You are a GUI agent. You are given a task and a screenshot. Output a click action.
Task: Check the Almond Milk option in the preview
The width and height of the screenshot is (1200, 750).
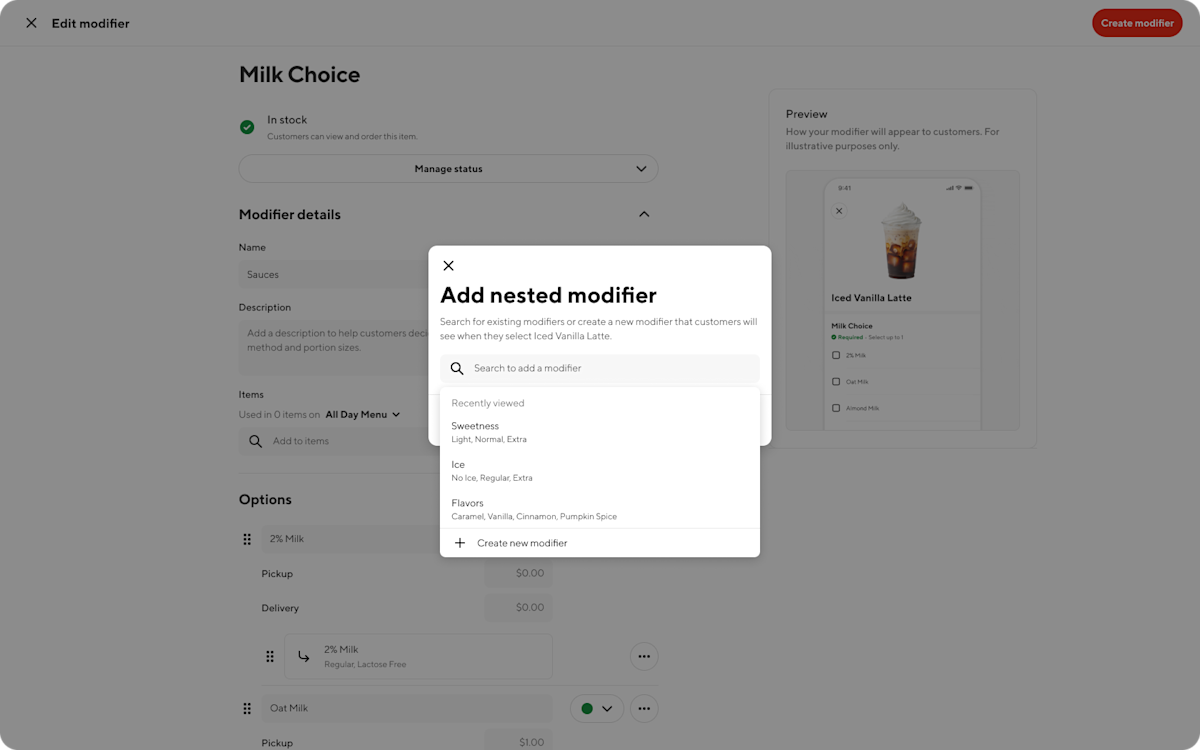pyautogui.click(x=835, y=407)
